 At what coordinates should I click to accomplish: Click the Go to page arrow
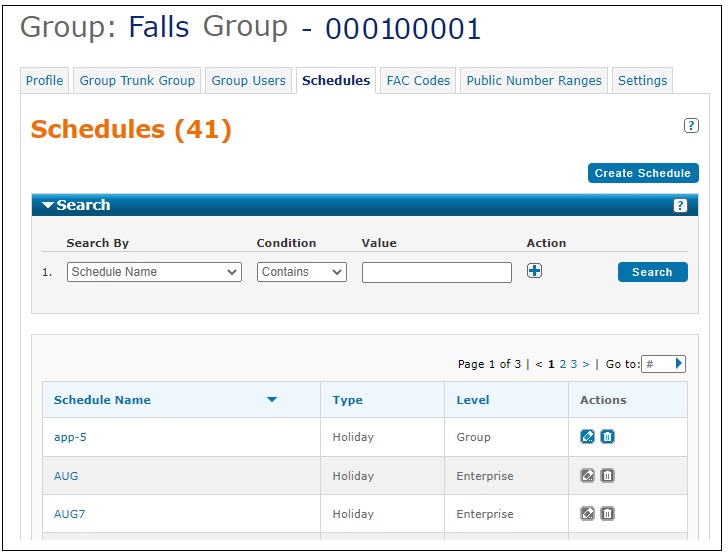(x=678, y=364)
